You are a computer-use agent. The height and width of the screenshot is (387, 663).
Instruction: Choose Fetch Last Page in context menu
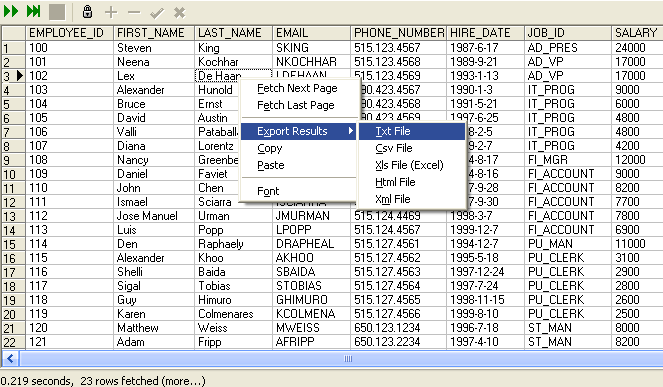298,105
